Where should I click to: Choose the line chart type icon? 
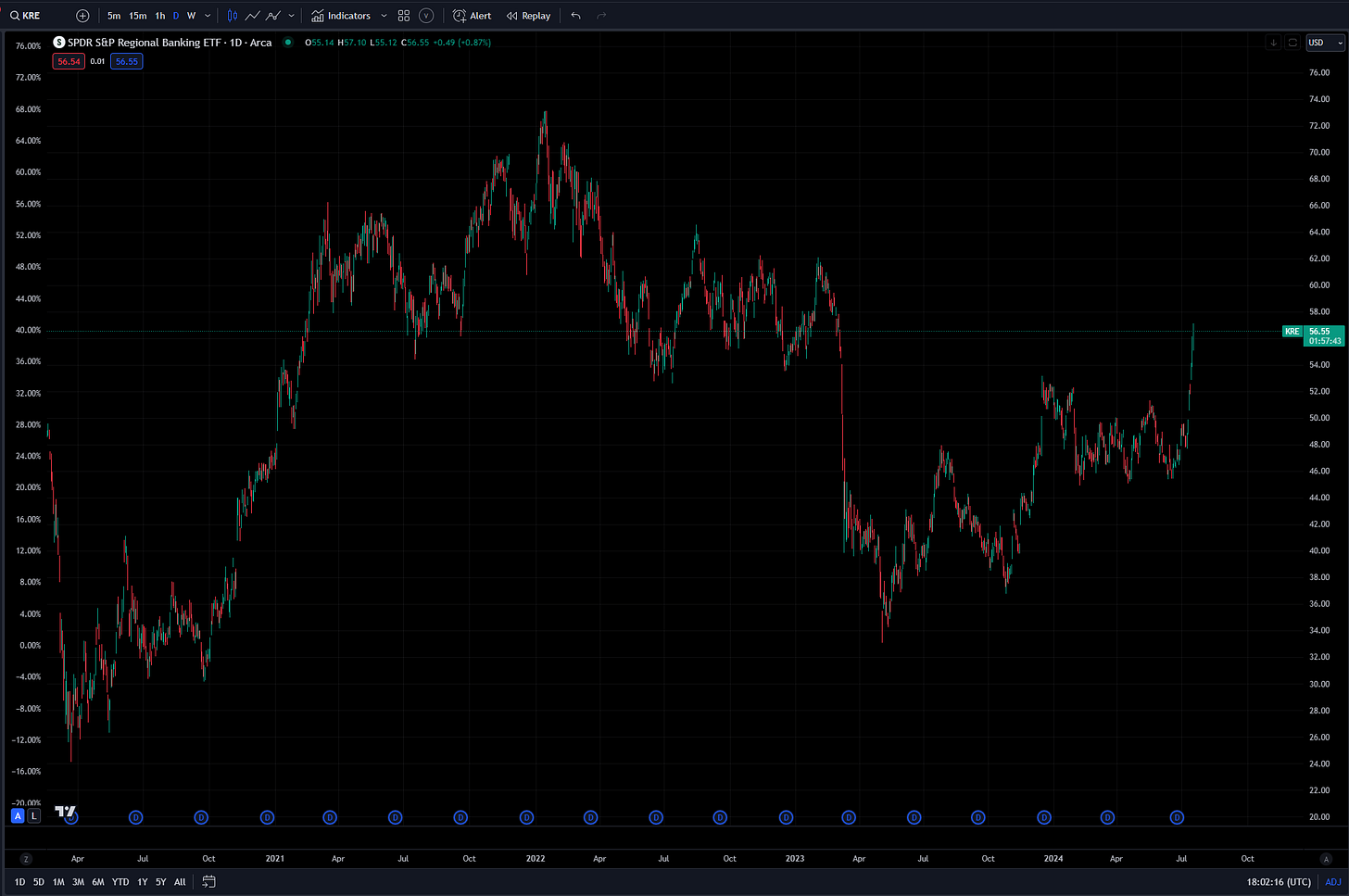pos(252,16)
